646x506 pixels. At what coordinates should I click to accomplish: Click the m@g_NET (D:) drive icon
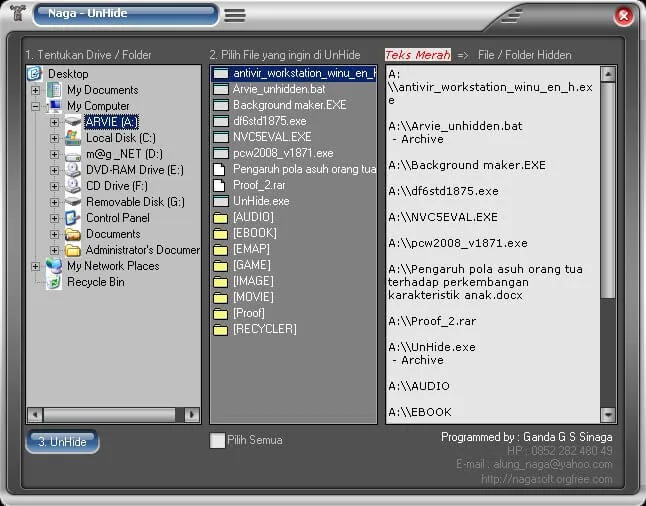point(73,154)
